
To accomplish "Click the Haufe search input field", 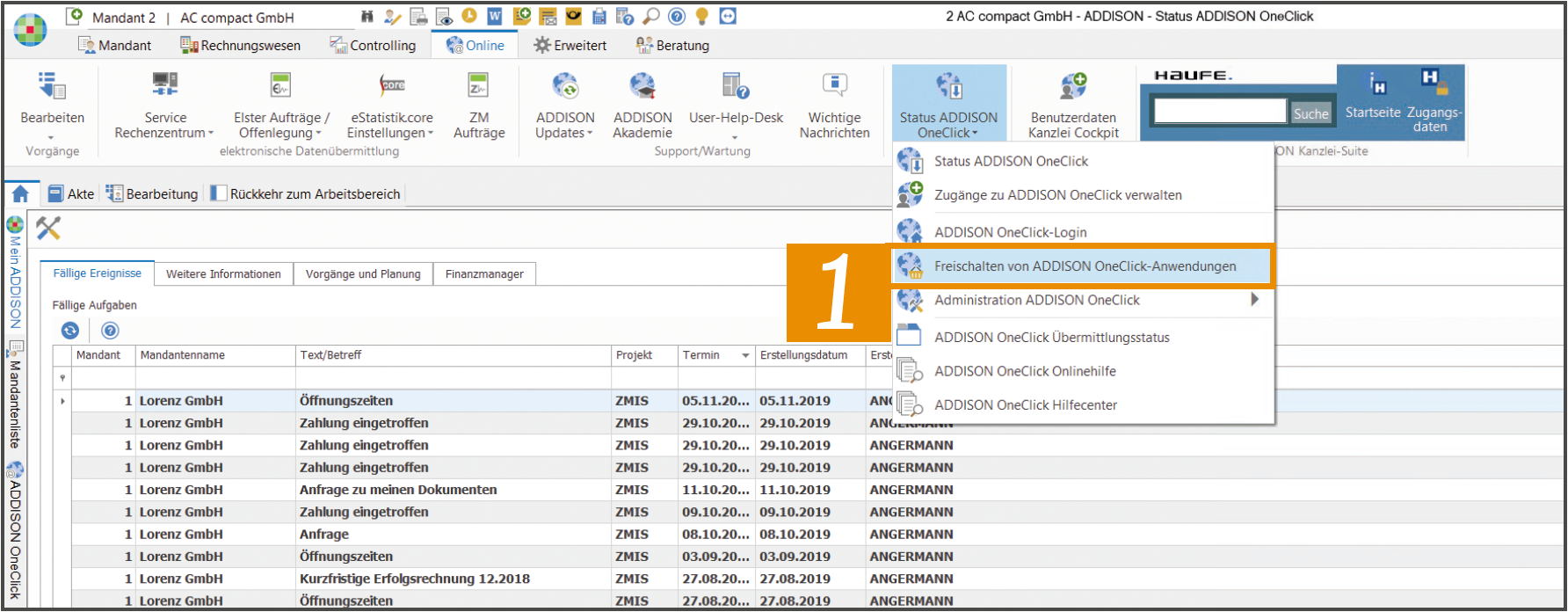I will [1220, 112].
